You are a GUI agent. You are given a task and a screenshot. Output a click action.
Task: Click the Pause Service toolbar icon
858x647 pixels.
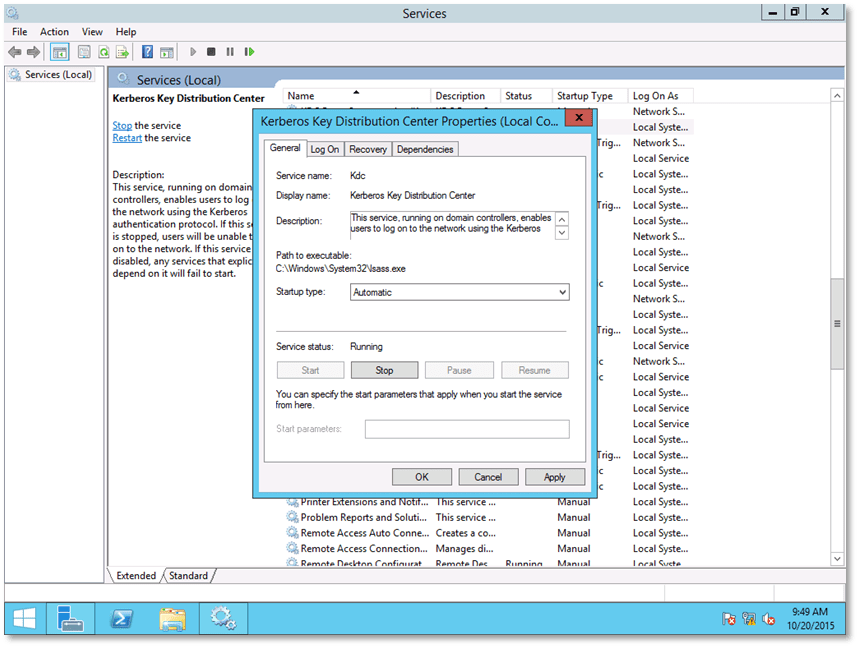(230, 52)
